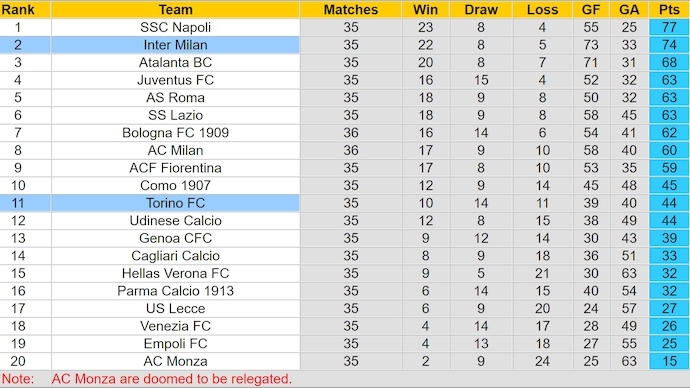690x388 pixels.
Task: Click the red relegation note text
Action: (x=172, y=379)
